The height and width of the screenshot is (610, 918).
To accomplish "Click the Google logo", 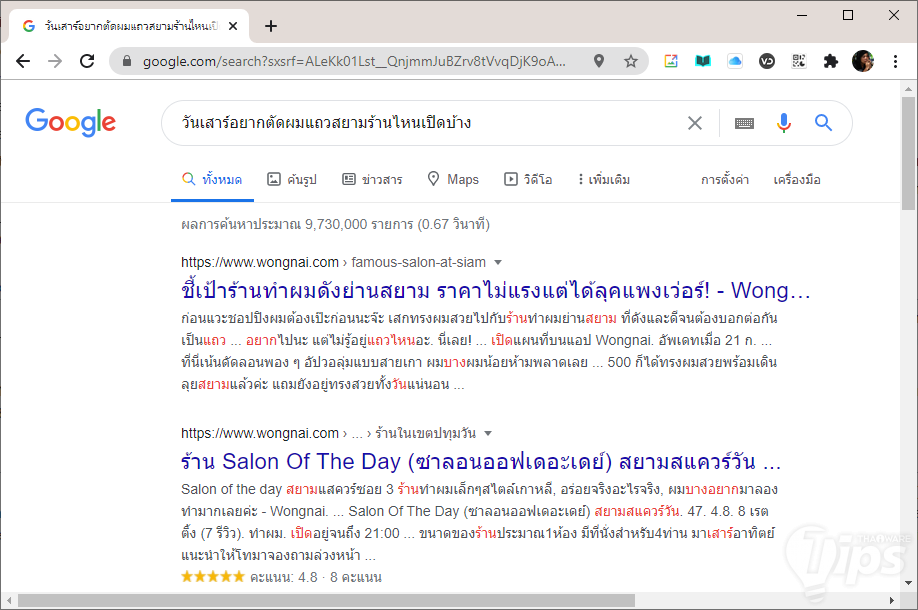I will 70,122.
